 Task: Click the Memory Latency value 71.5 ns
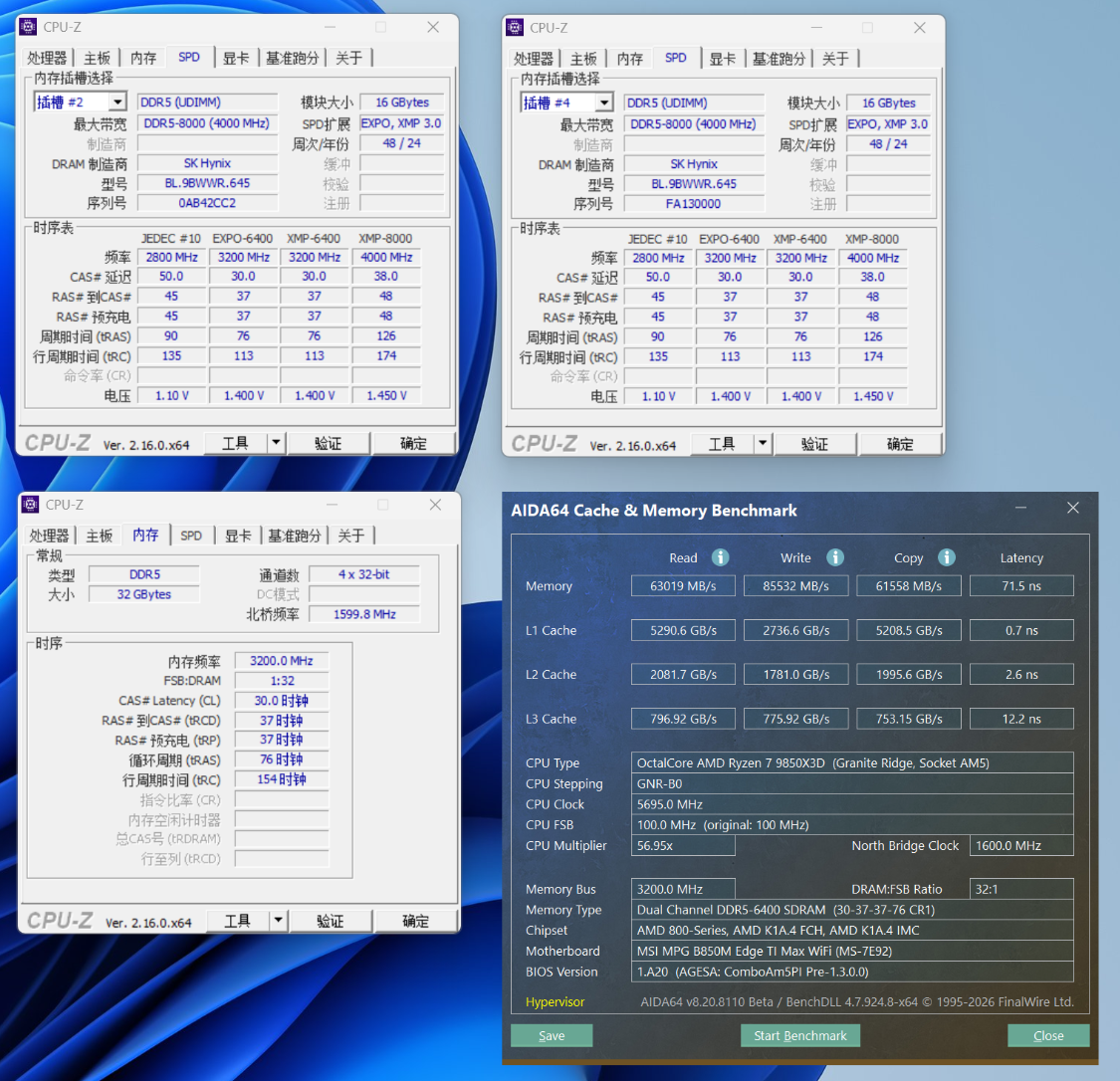pos(1021,586)
